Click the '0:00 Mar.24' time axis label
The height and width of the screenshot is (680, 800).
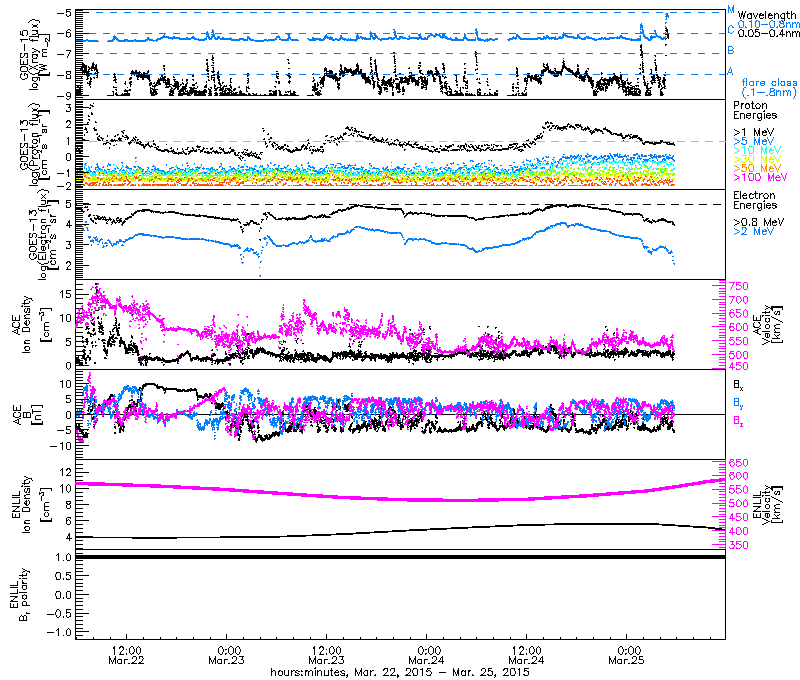(x=426, y=655)
